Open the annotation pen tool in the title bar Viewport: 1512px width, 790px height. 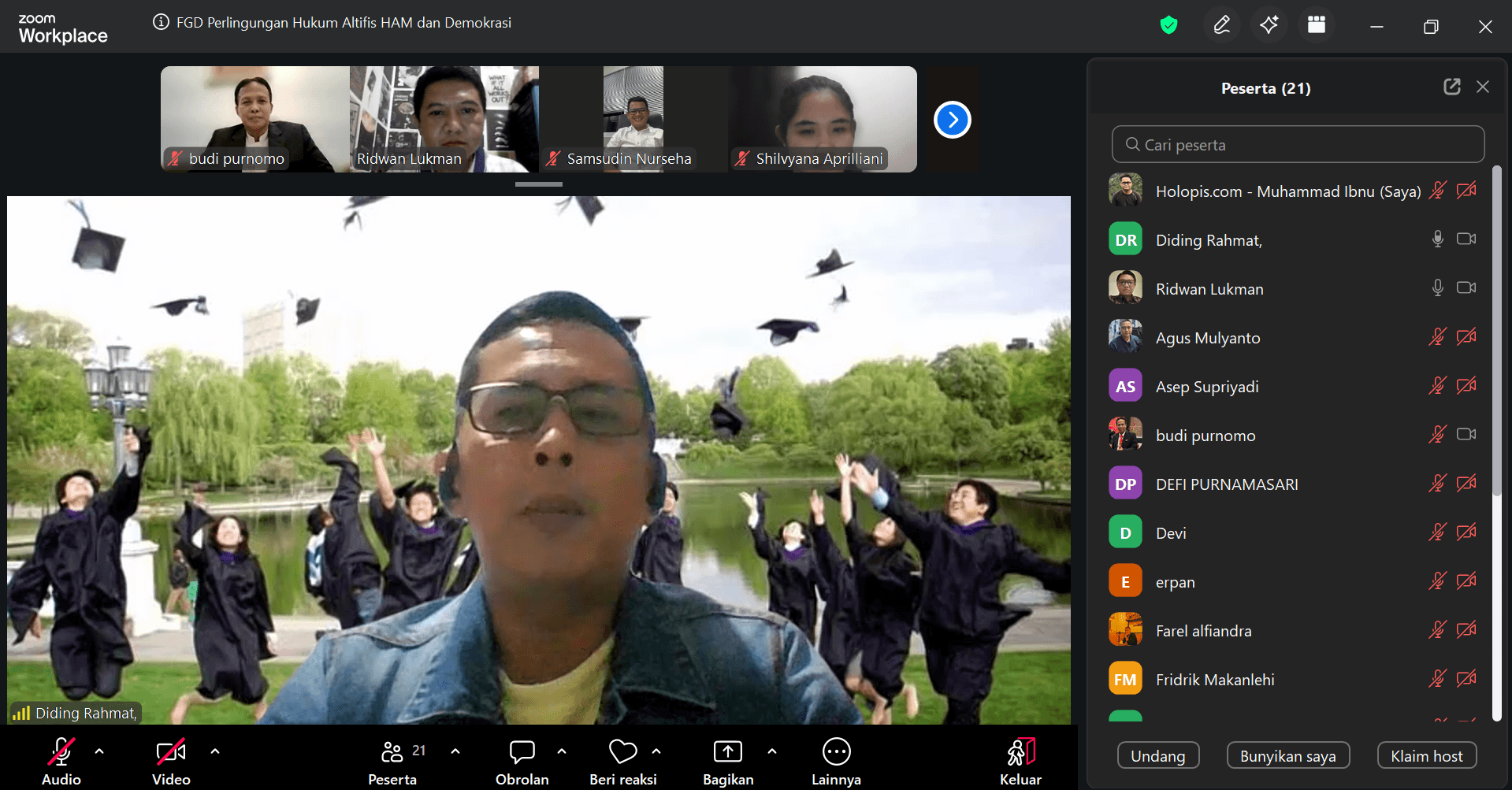(x=1221, y=25)
